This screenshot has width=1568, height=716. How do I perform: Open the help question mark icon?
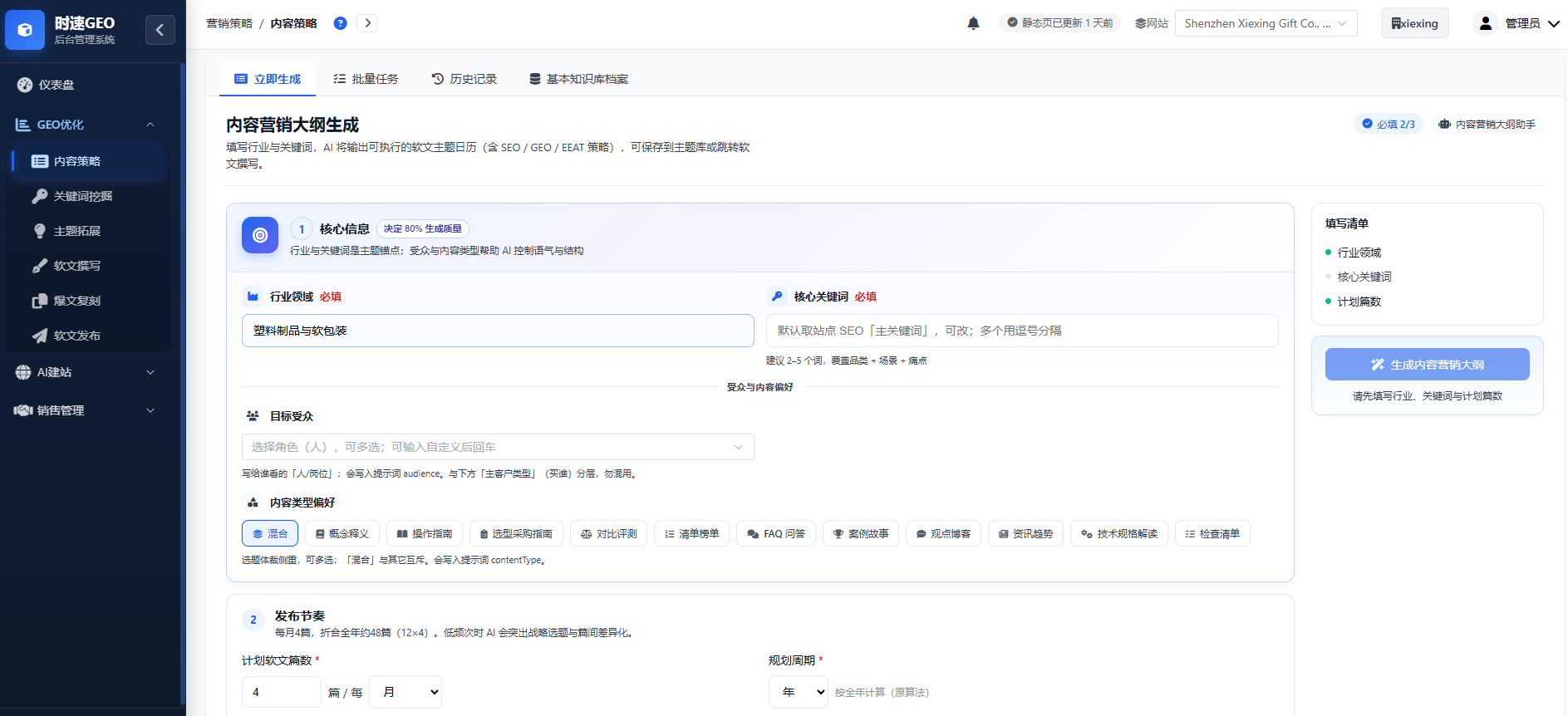pyautogui.click(x=340, y=23)
